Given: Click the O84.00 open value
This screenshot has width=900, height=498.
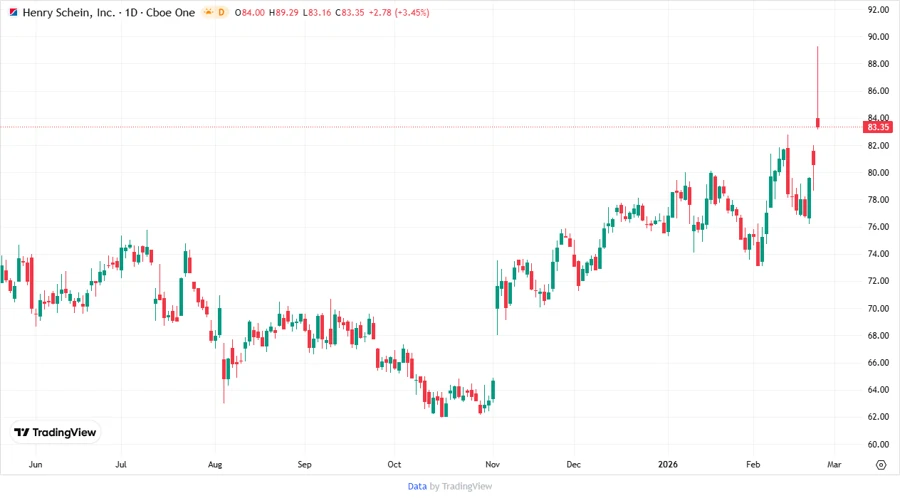Looking at the screenshot, I should (250, 13).
